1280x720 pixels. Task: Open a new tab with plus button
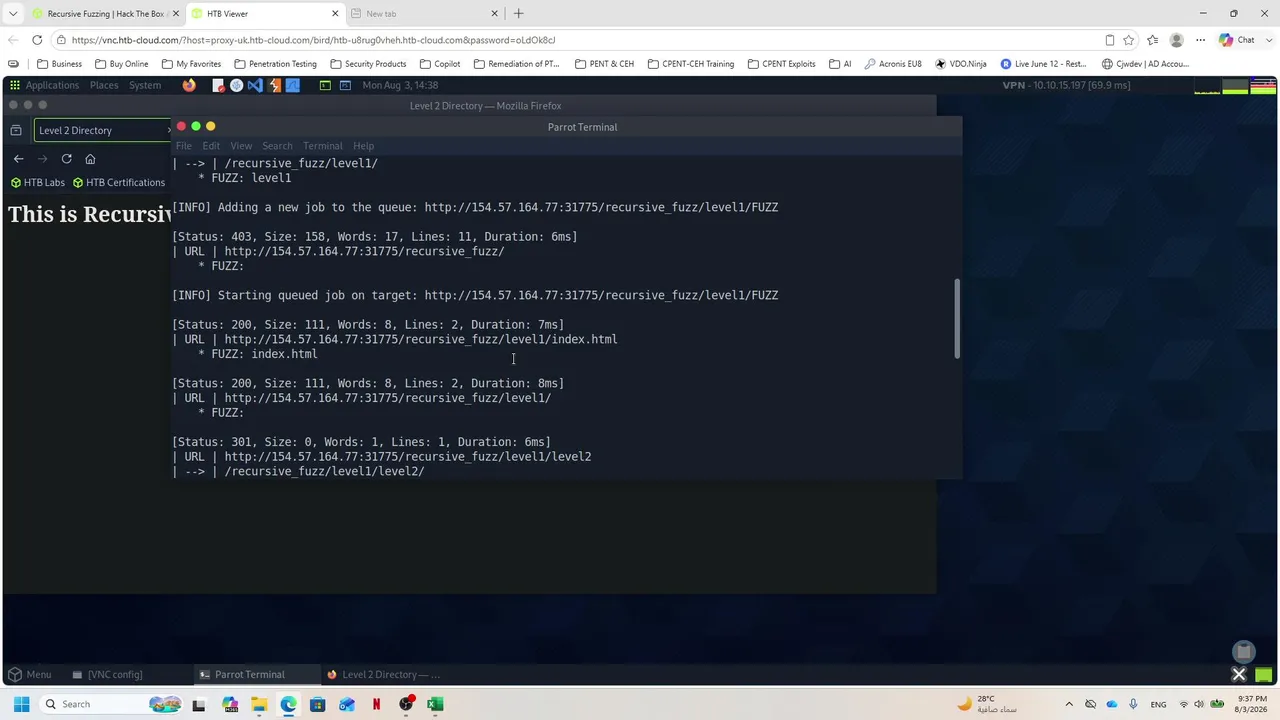point(518,14)
